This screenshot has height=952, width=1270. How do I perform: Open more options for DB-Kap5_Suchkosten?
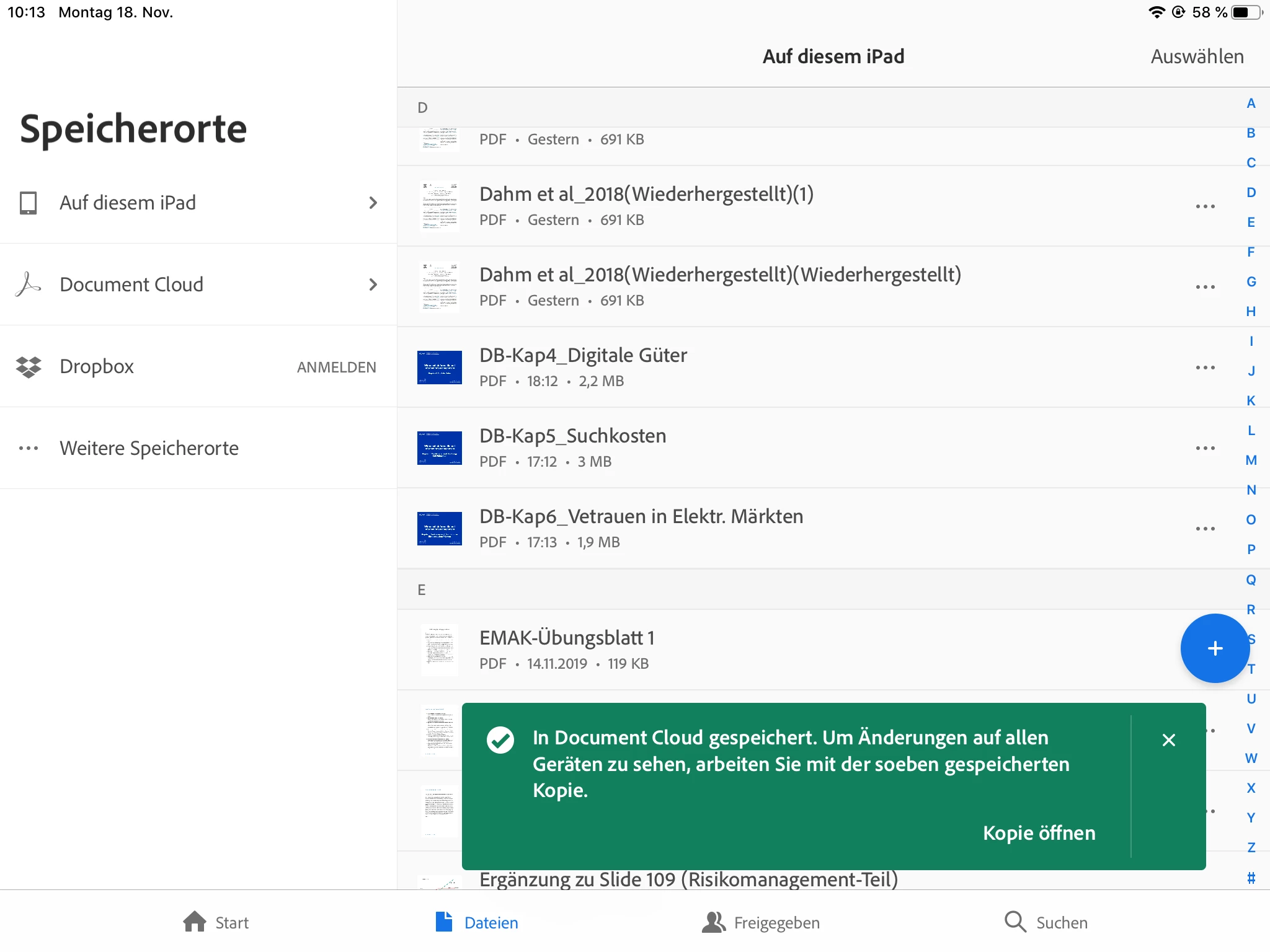point(1205,448)
